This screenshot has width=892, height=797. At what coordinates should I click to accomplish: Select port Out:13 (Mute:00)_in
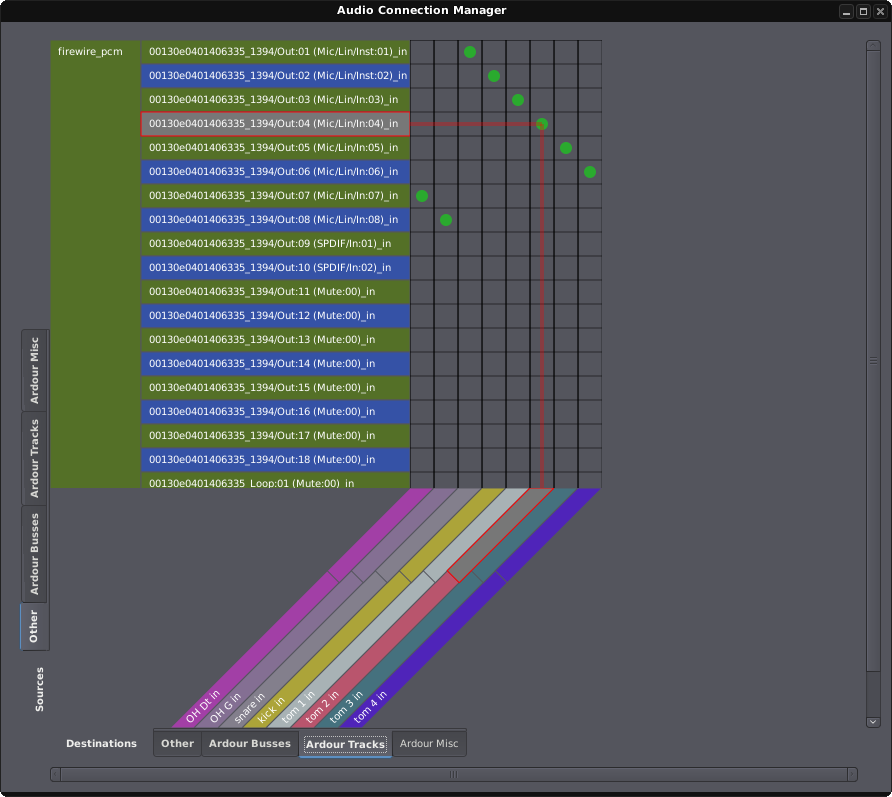(275, 340)
